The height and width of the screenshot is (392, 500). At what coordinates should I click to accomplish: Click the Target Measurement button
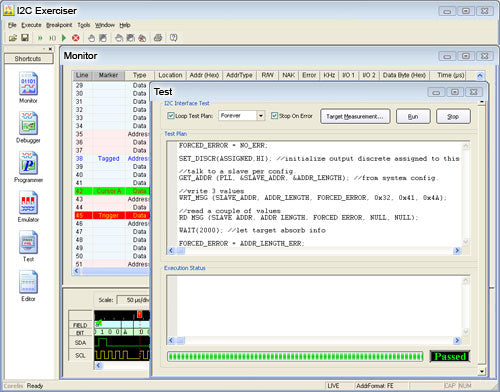click(x=355, y=116)
